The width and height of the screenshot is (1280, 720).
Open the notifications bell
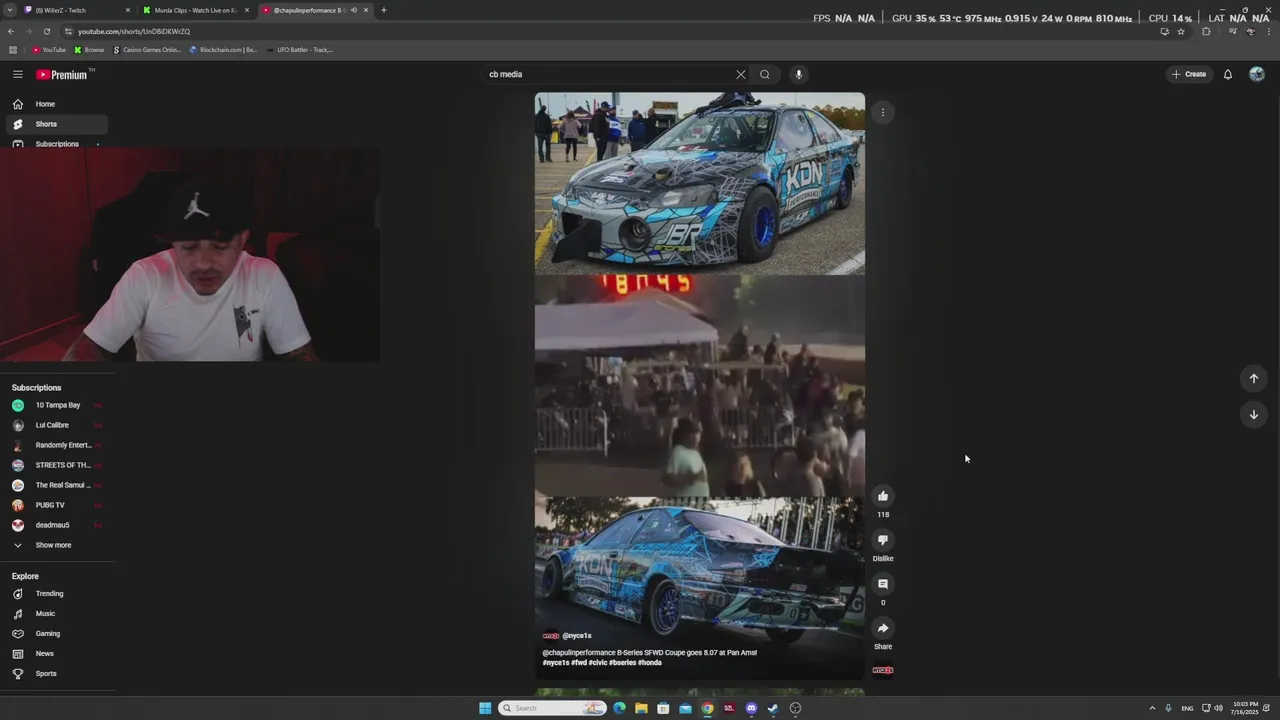1228,74
